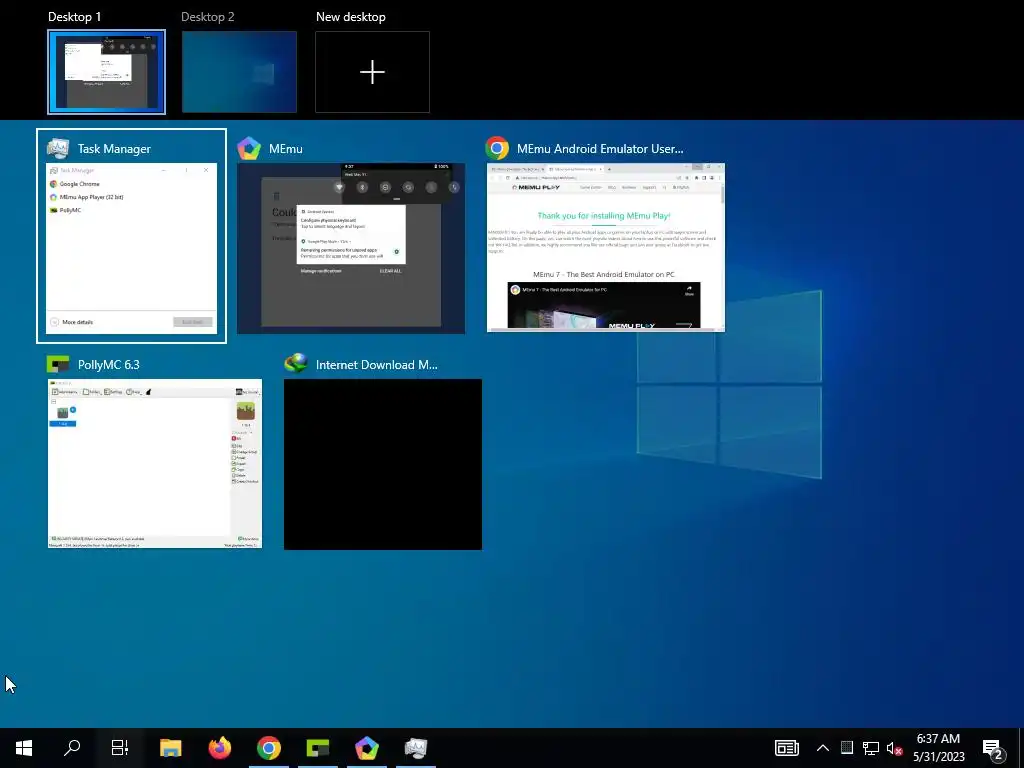Click the "Desktop 2" label
The width and height of the screenshot is (1024, 768).
coord(208,17)
